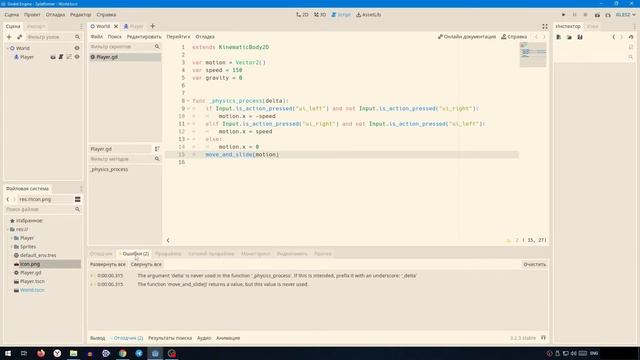The image size is (640, 360).
Task: Fold the if block at line 9
Action: click(188, 109)
